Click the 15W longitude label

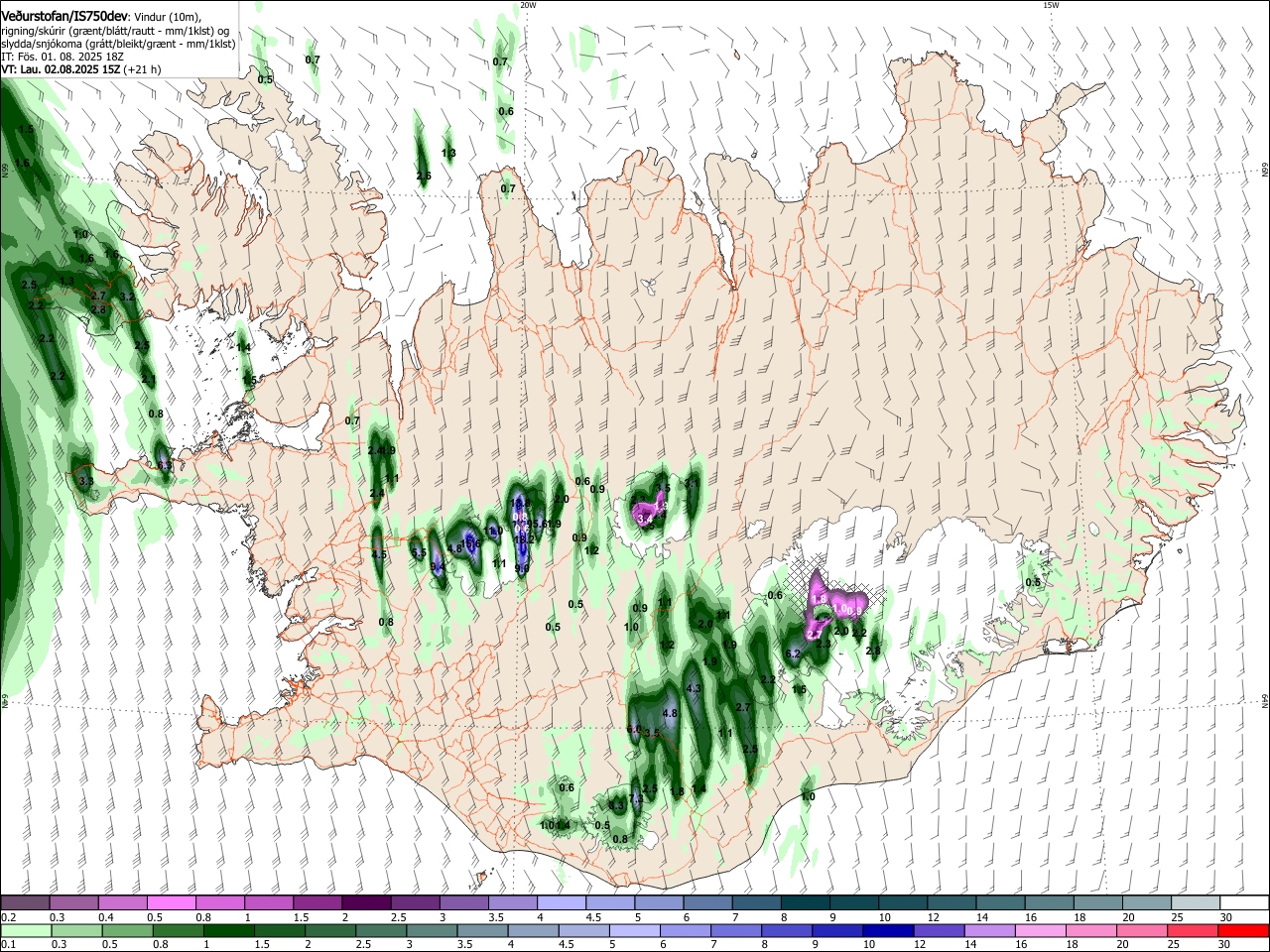1051,5
